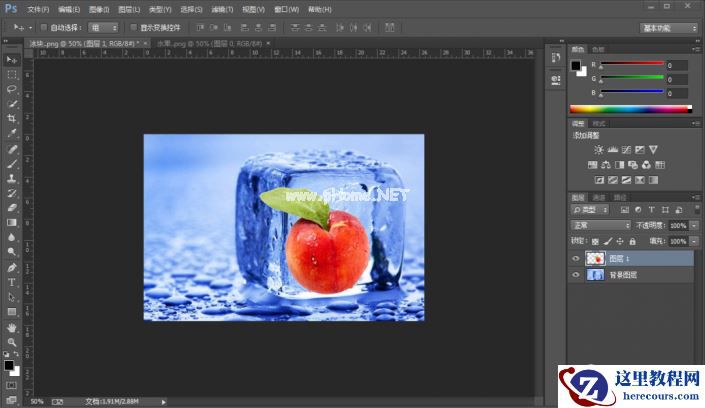705x408 pixels.
Task: Select the Quick Selection tool
Action: [x=12, y=104]
